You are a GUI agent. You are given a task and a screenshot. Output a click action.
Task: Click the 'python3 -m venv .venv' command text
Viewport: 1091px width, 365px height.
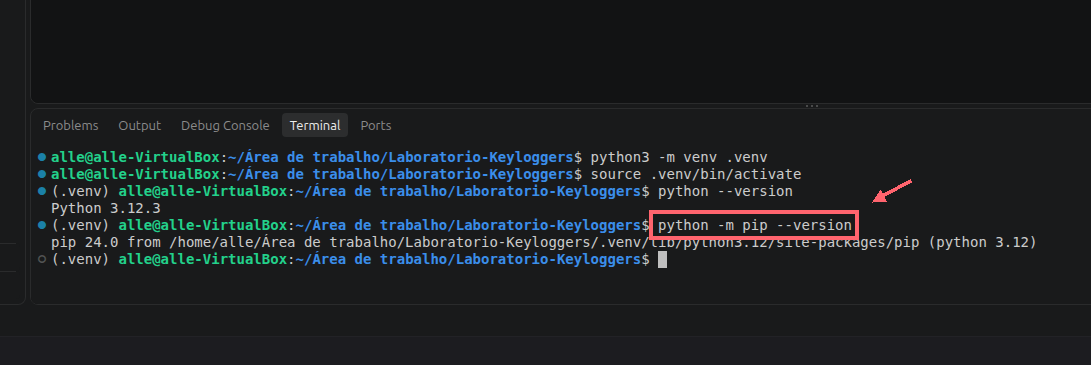(678, 157)
